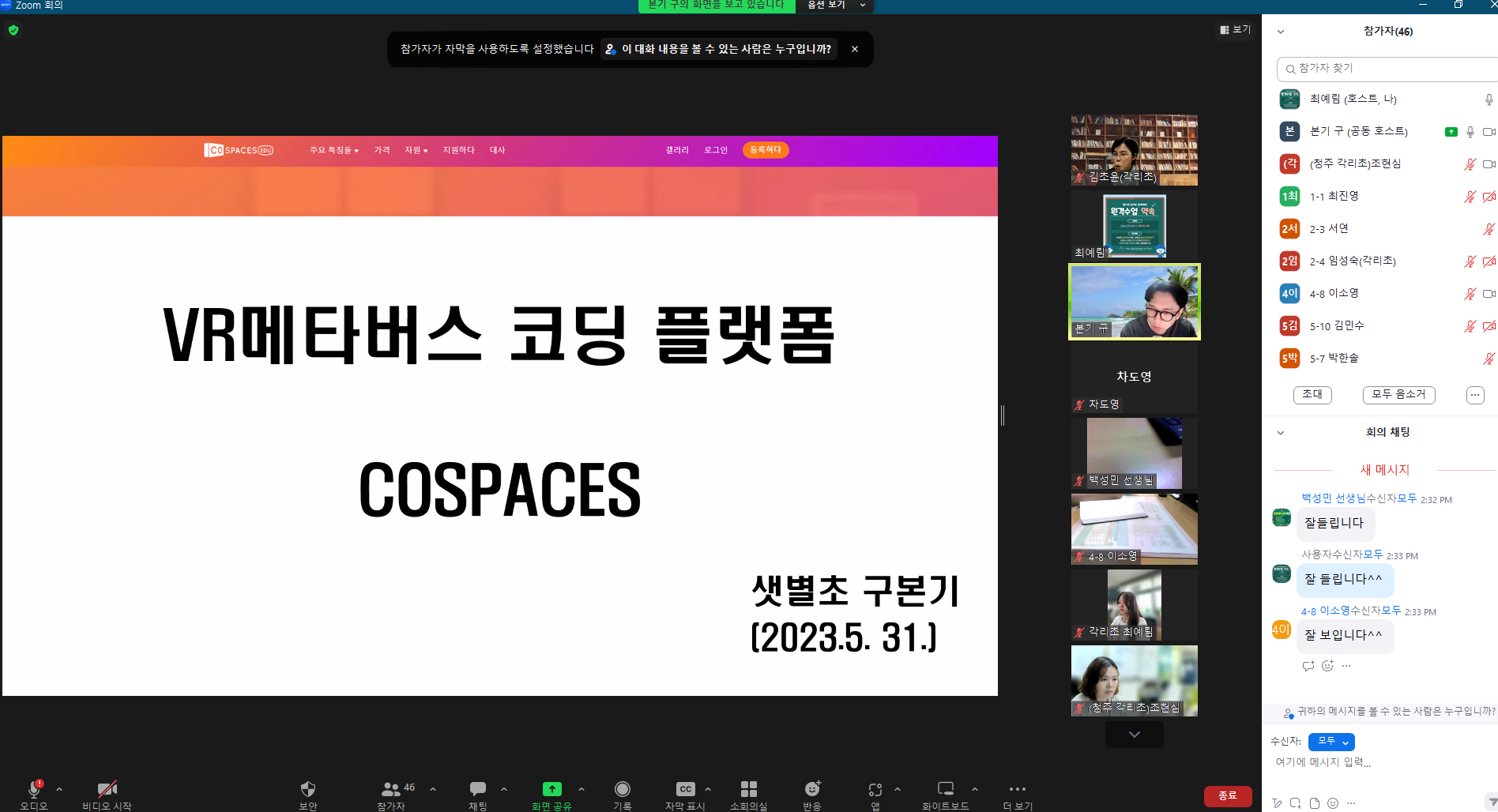Click the chat toolbar more options ellipsis
This screenshot has width=1498, height=812.
click(x=1352, y=803)
